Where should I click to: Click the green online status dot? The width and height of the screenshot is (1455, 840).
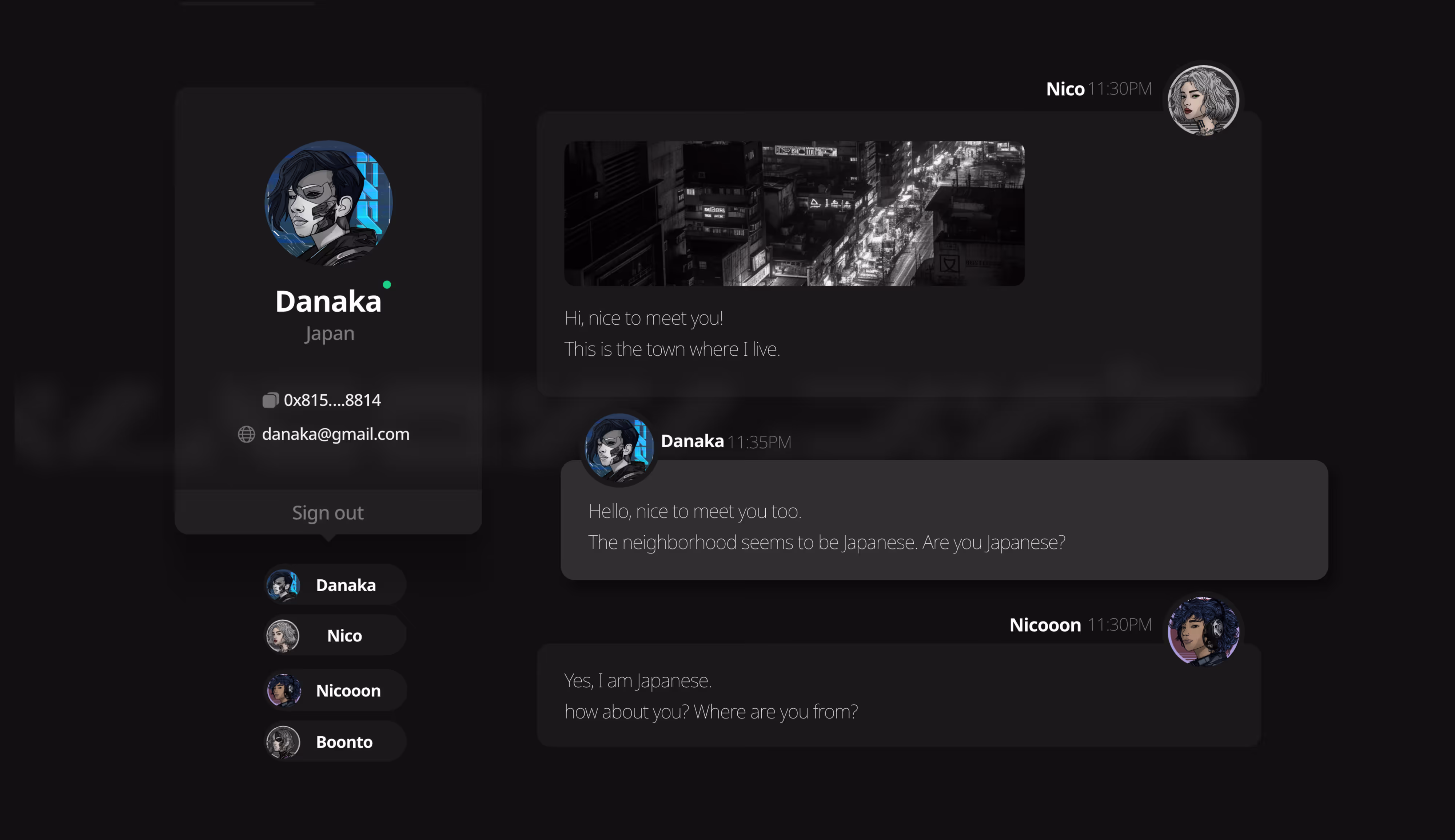[x=387, y=284]
